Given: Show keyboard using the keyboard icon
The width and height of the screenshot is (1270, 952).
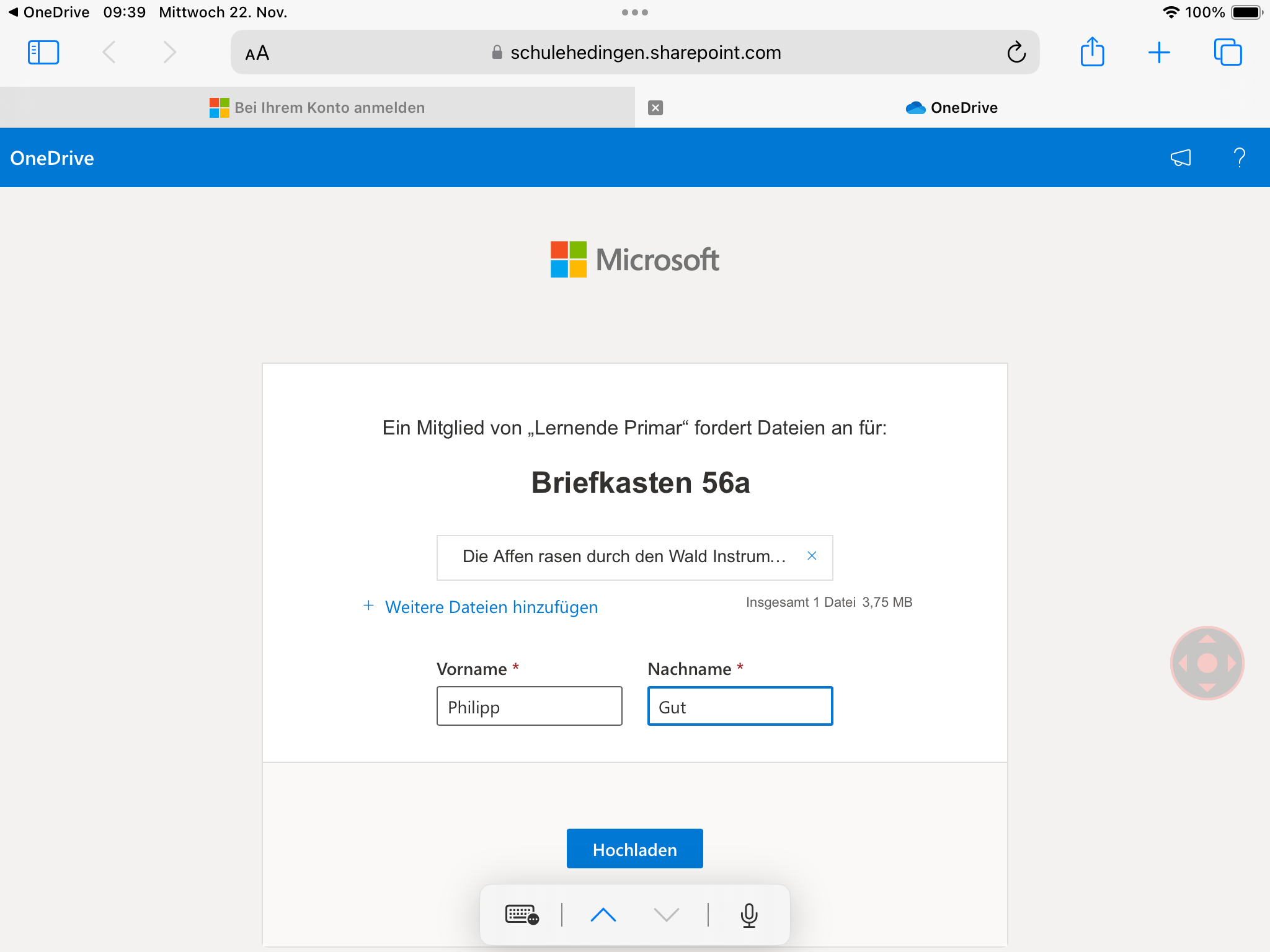Looking at the screenshot, I should pyautogui.click(x=522, y=915).
